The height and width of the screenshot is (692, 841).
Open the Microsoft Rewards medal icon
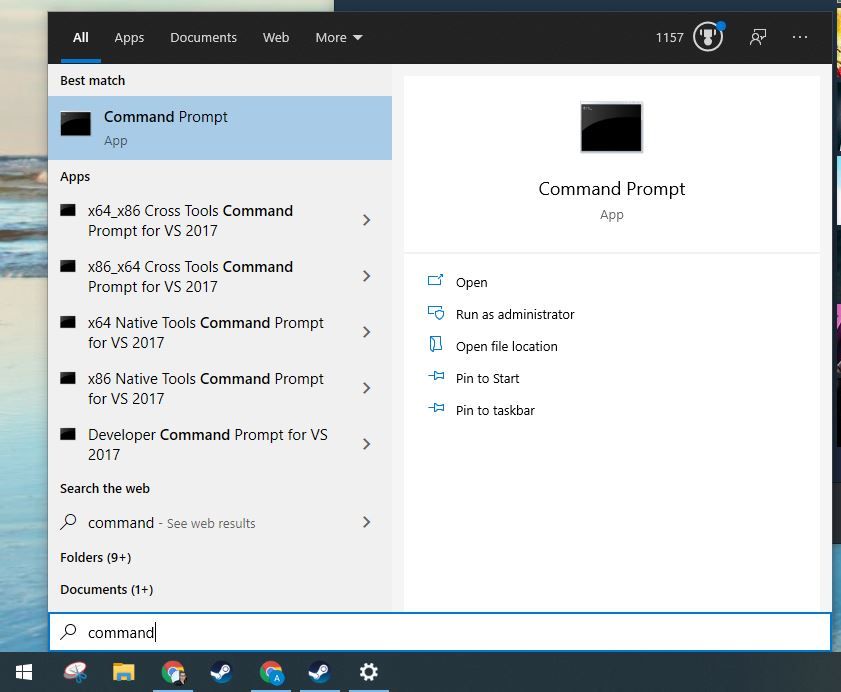(x=708, y=38)
